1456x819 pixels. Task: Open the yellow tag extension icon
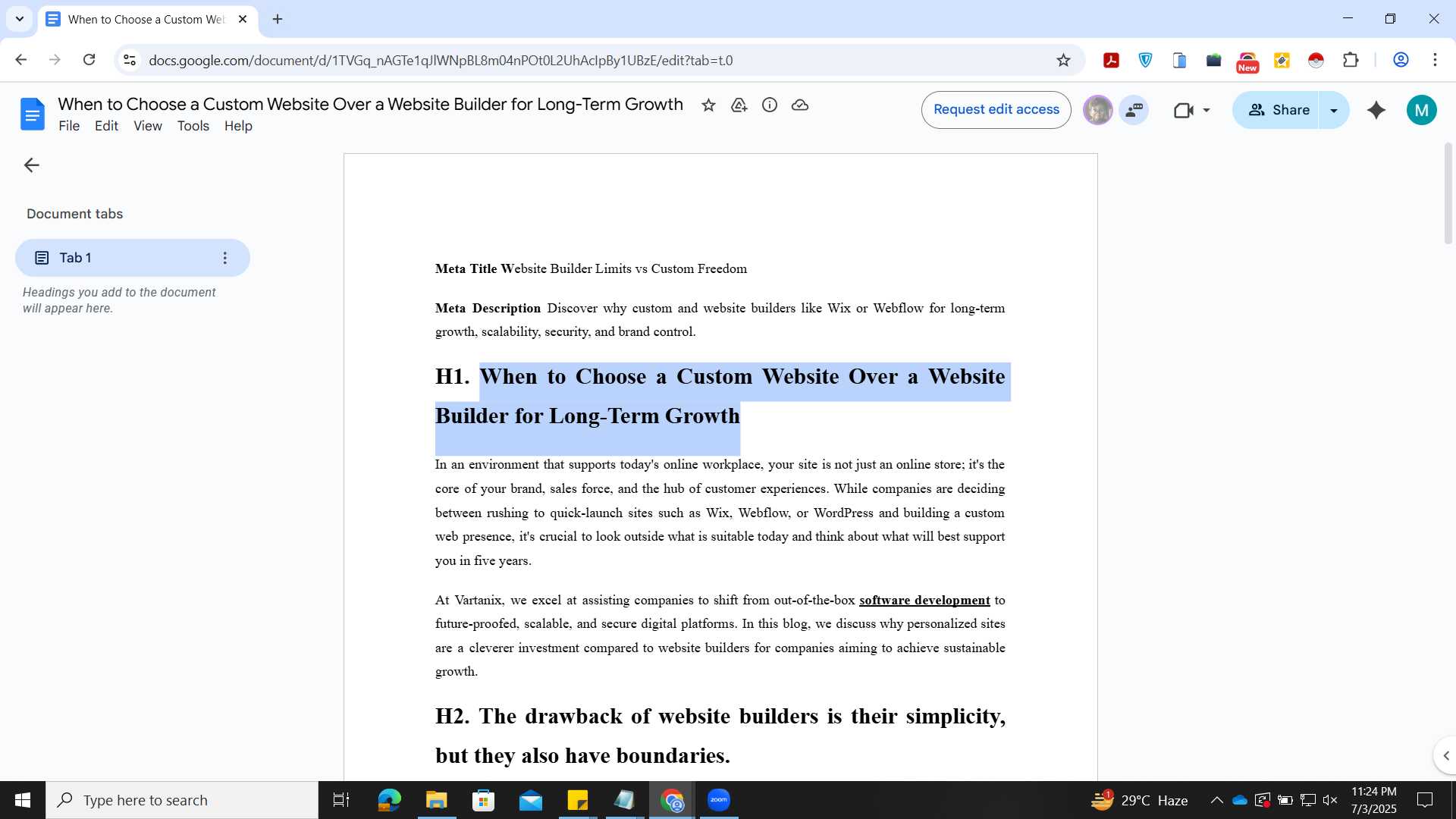tap(1282, 61)
